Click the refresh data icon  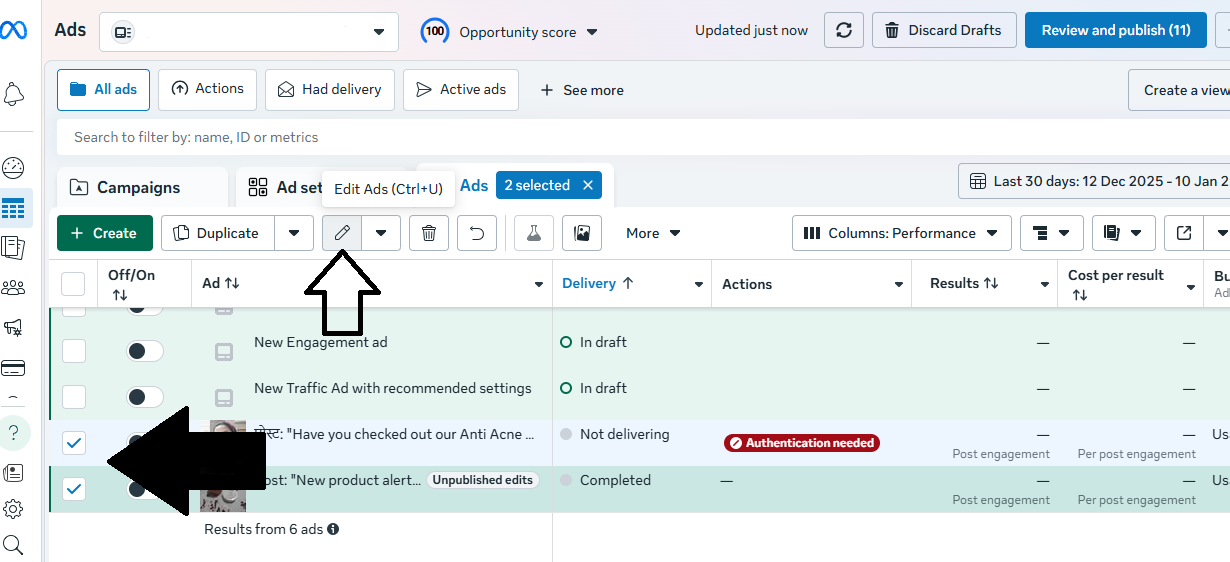coord(844,30)
